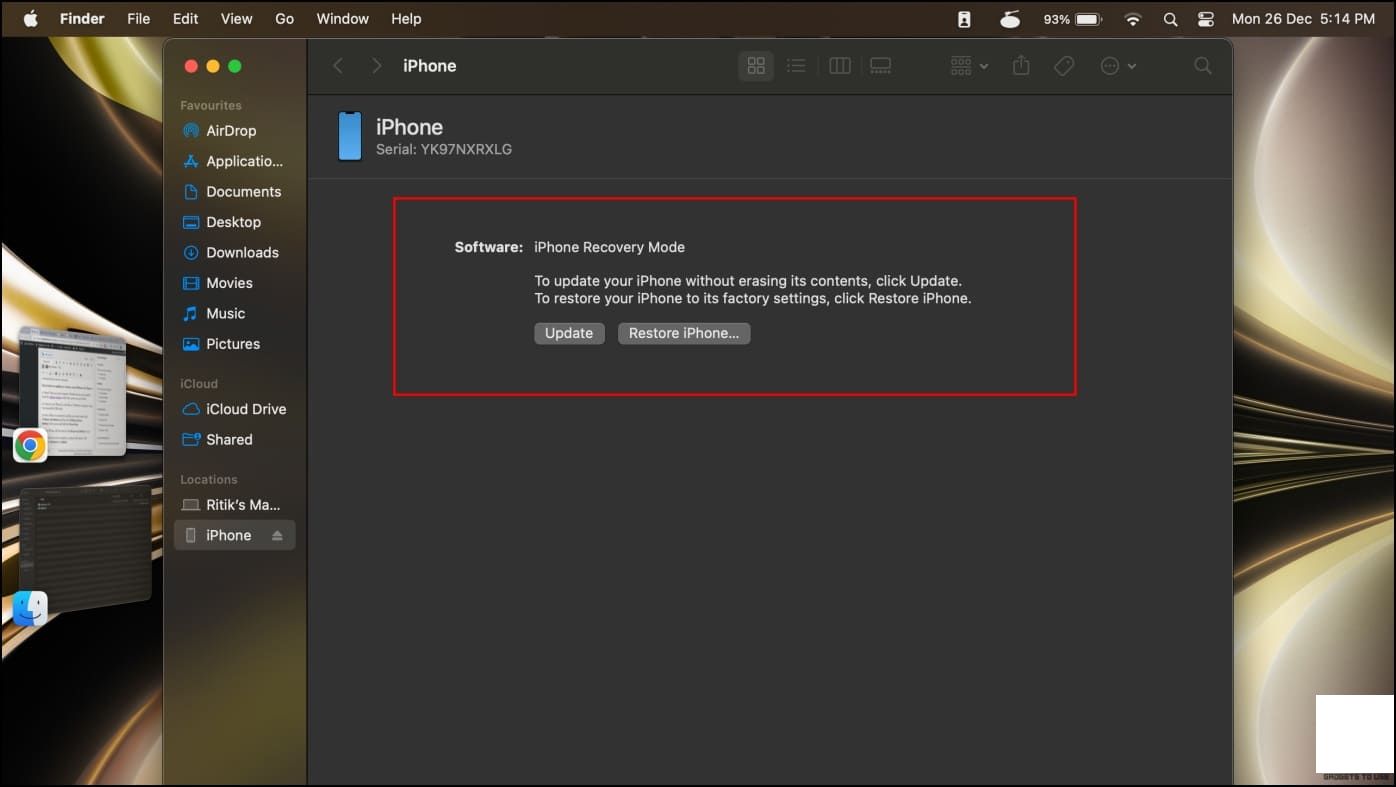This screenshot has width=1396, height=787.
Task: Go forward with the toolbar chevron
Action: point(376,66)
